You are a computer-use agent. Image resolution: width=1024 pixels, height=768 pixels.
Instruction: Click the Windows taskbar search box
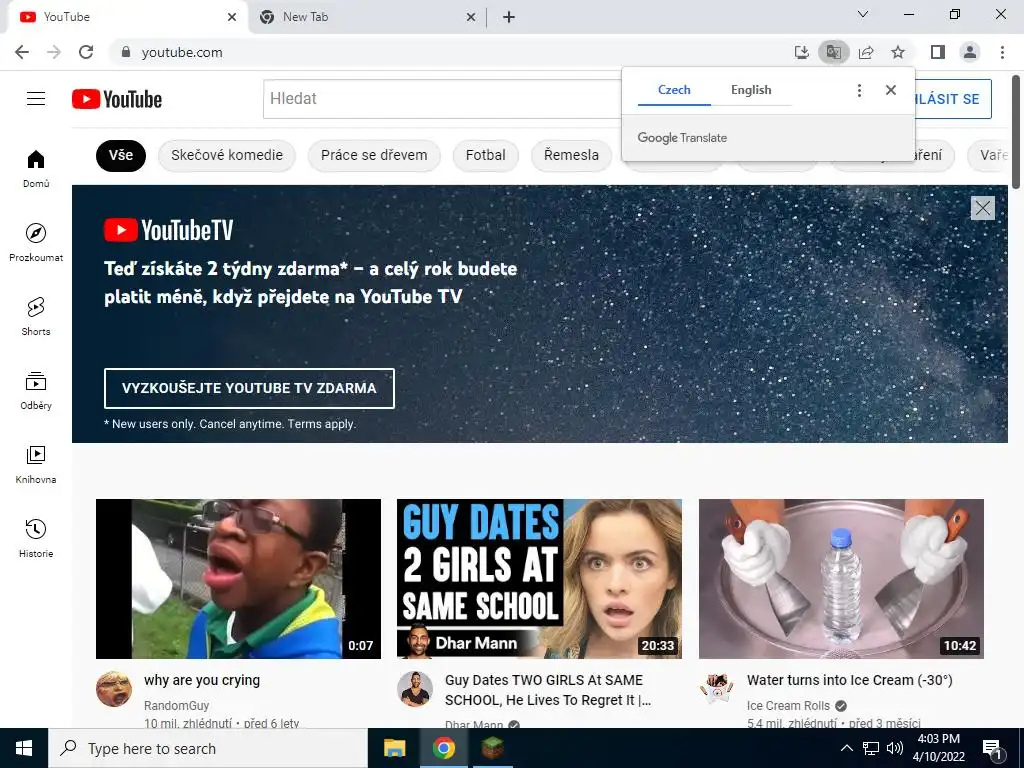(x=208, y=748)
